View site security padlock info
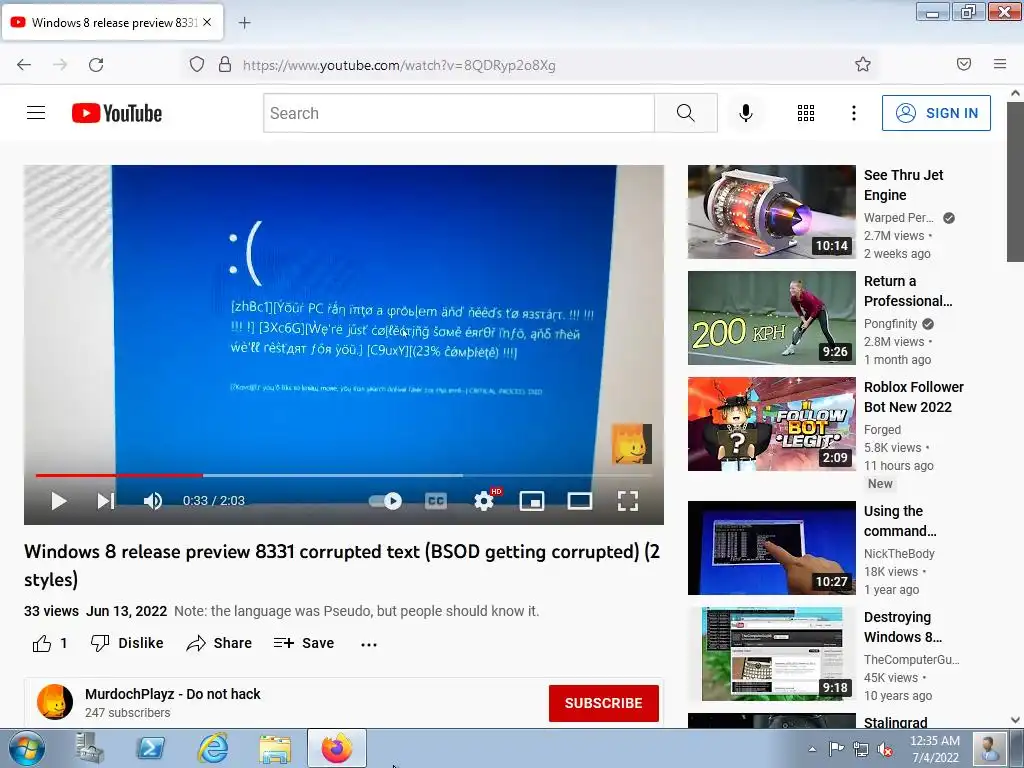Viewport: 1024px width, 768px height. click(225, 64)
